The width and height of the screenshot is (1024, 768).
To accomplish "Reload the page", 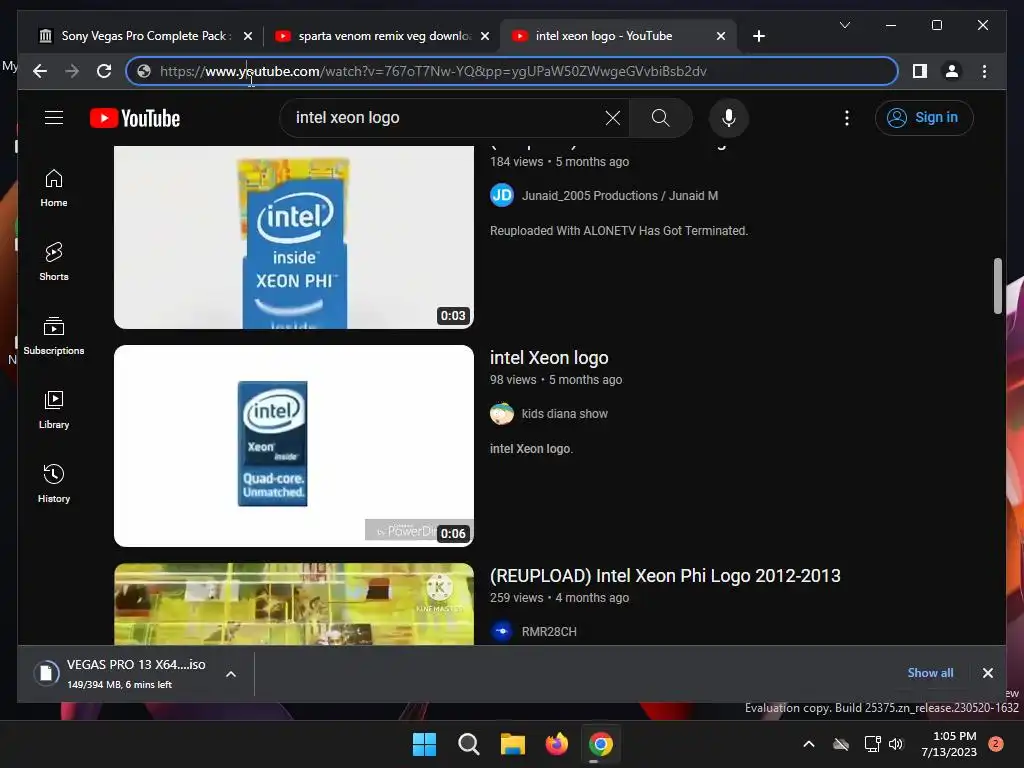I will pos(104,71).
